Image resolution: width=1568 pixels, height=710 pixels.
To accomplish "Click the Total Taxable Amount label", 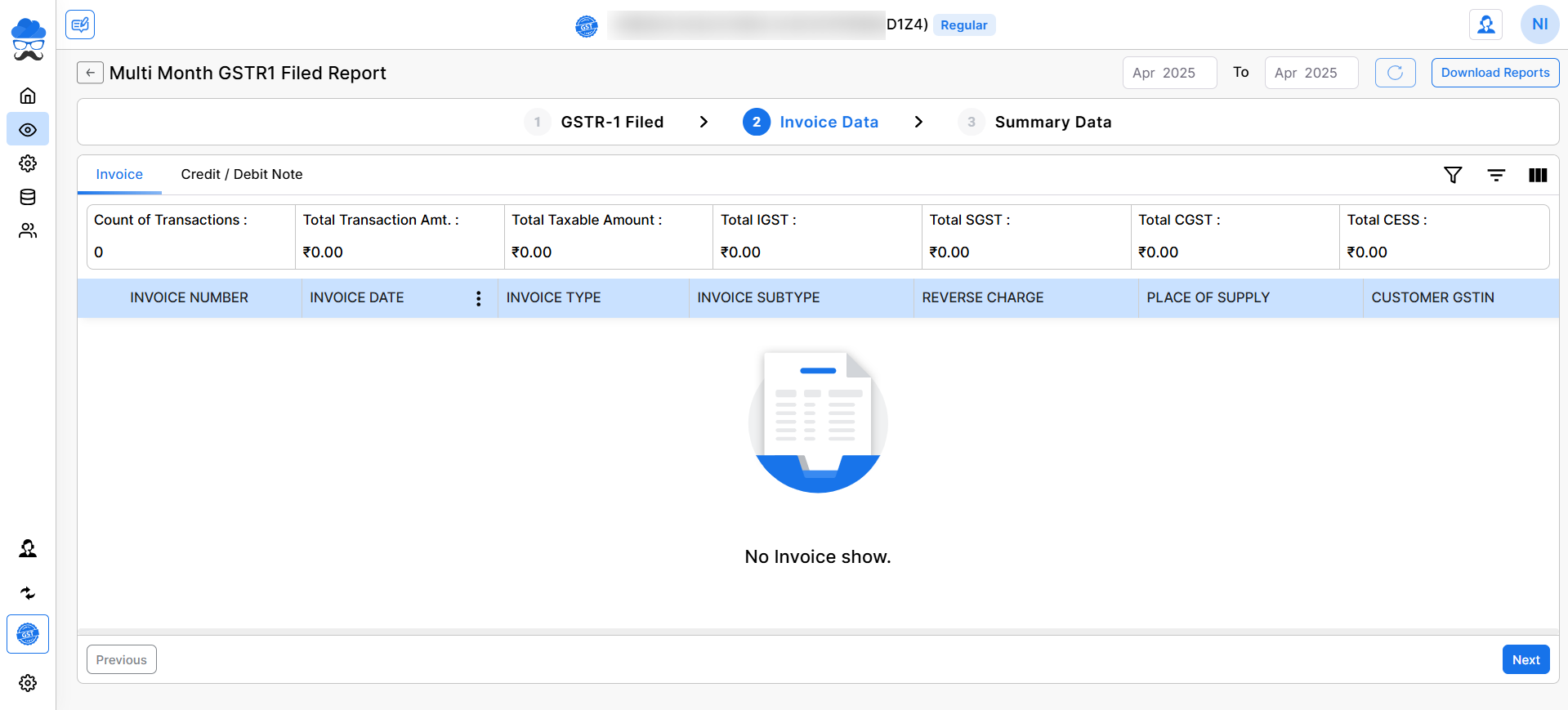I will (587, 220).
